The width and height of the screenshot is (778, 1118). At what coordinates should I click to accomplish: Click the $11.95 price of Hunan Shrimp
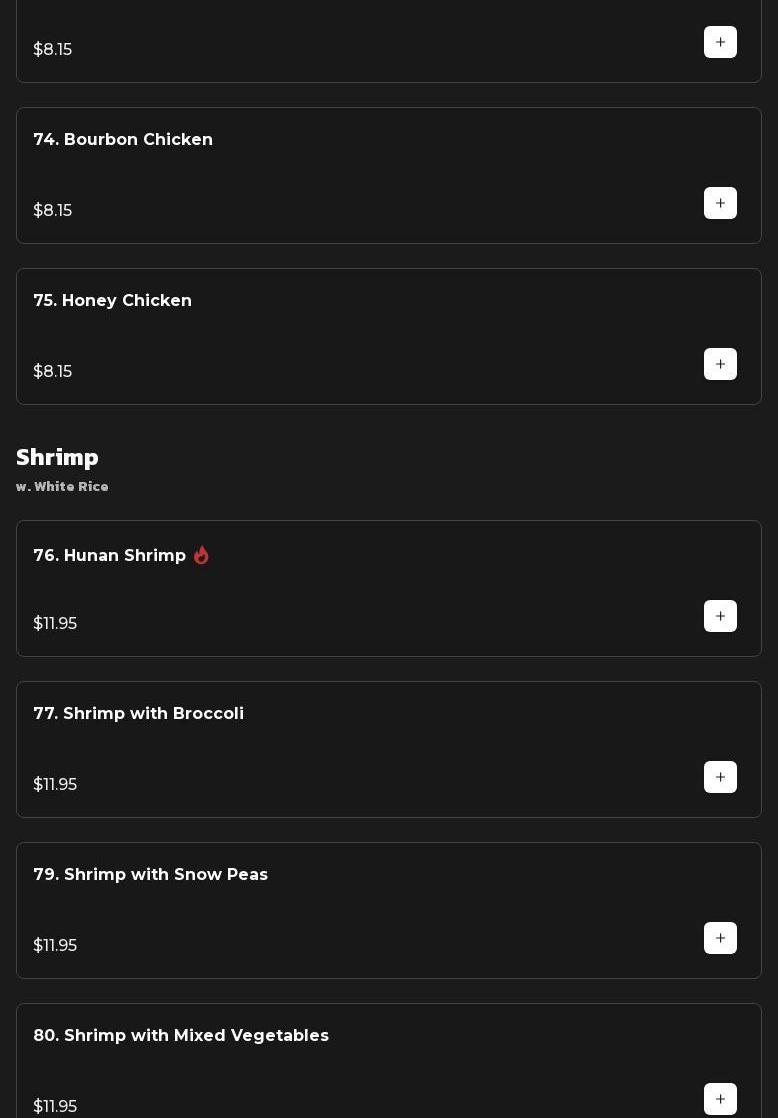[55, 624]
